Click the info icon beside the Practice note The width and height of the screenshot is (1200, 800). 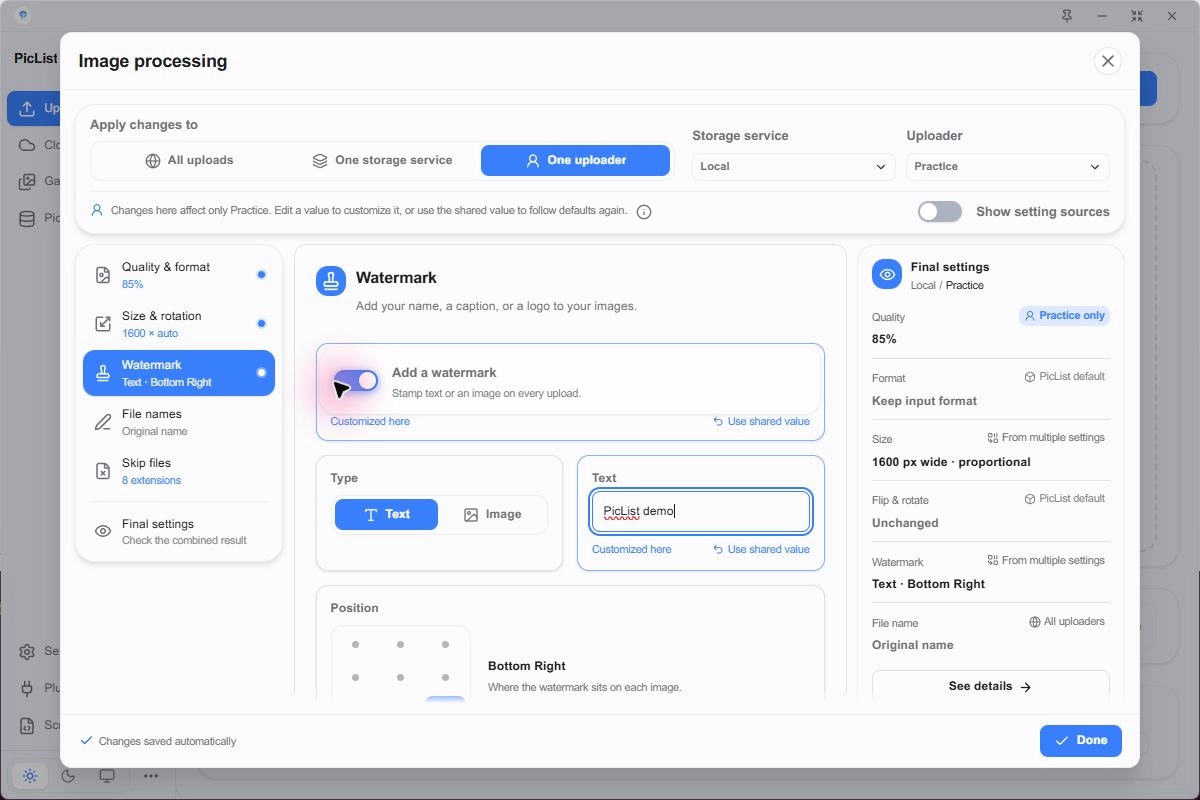tap(644, 212)
